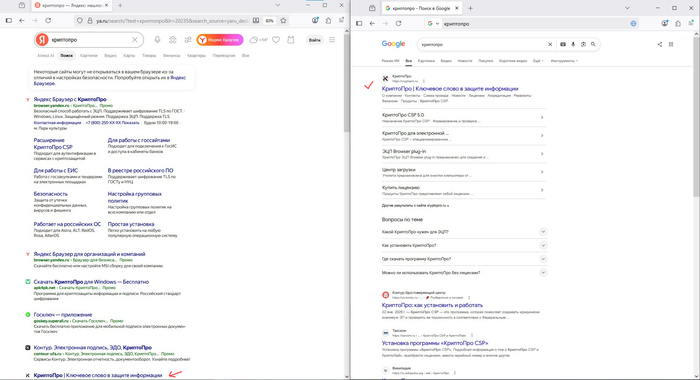Image resolution: width=700 pixels, height=380 pixels.
Task: Open the sidebar toggle in Yandex window
Action: coord(8,21)
